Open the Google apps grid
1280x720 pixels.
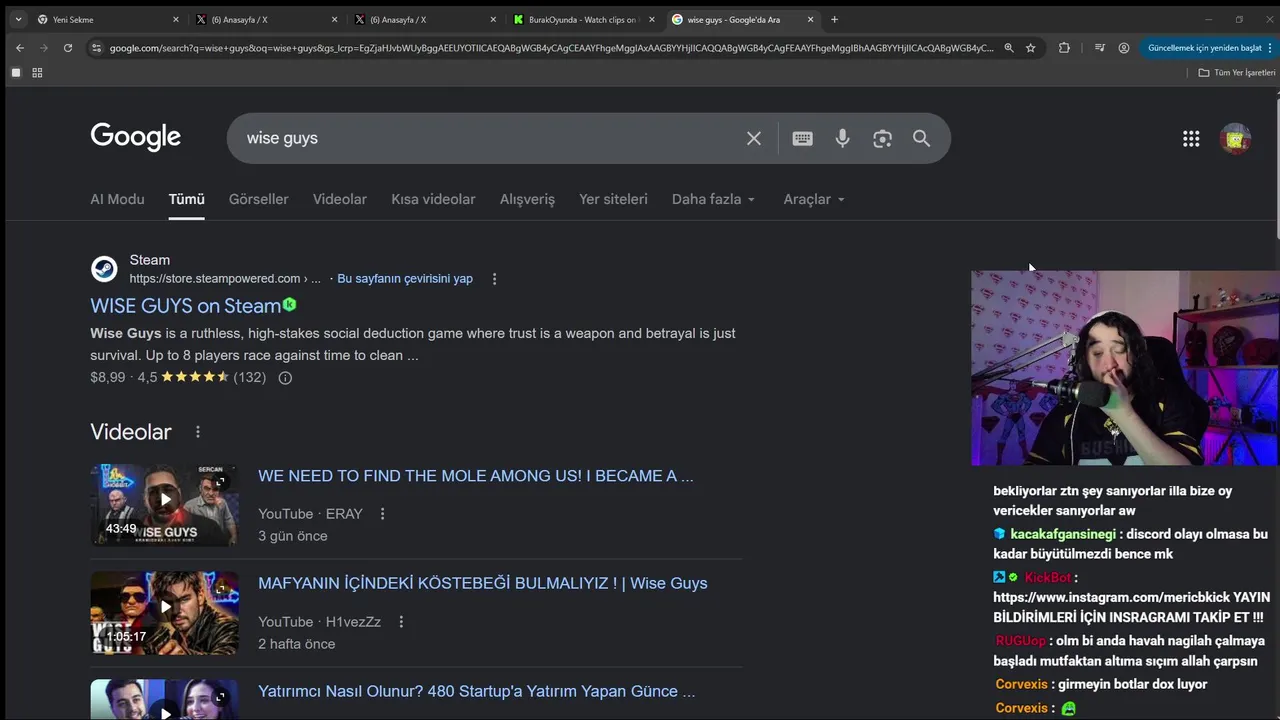click(1191, 139)
